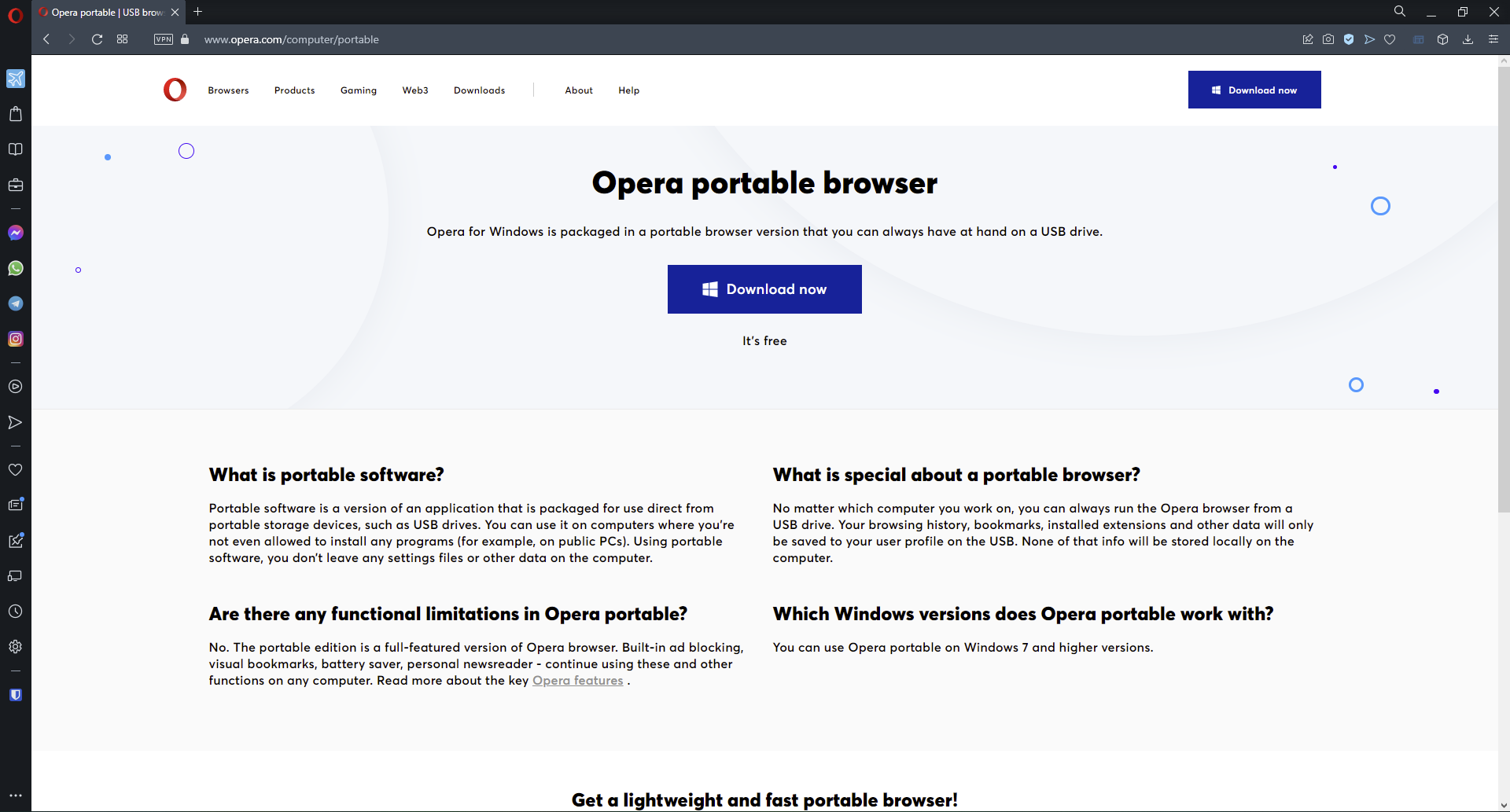Click the page vertical scrollbar thumb
Viewport: 1510px width, 812px height.
[1504, 289]
